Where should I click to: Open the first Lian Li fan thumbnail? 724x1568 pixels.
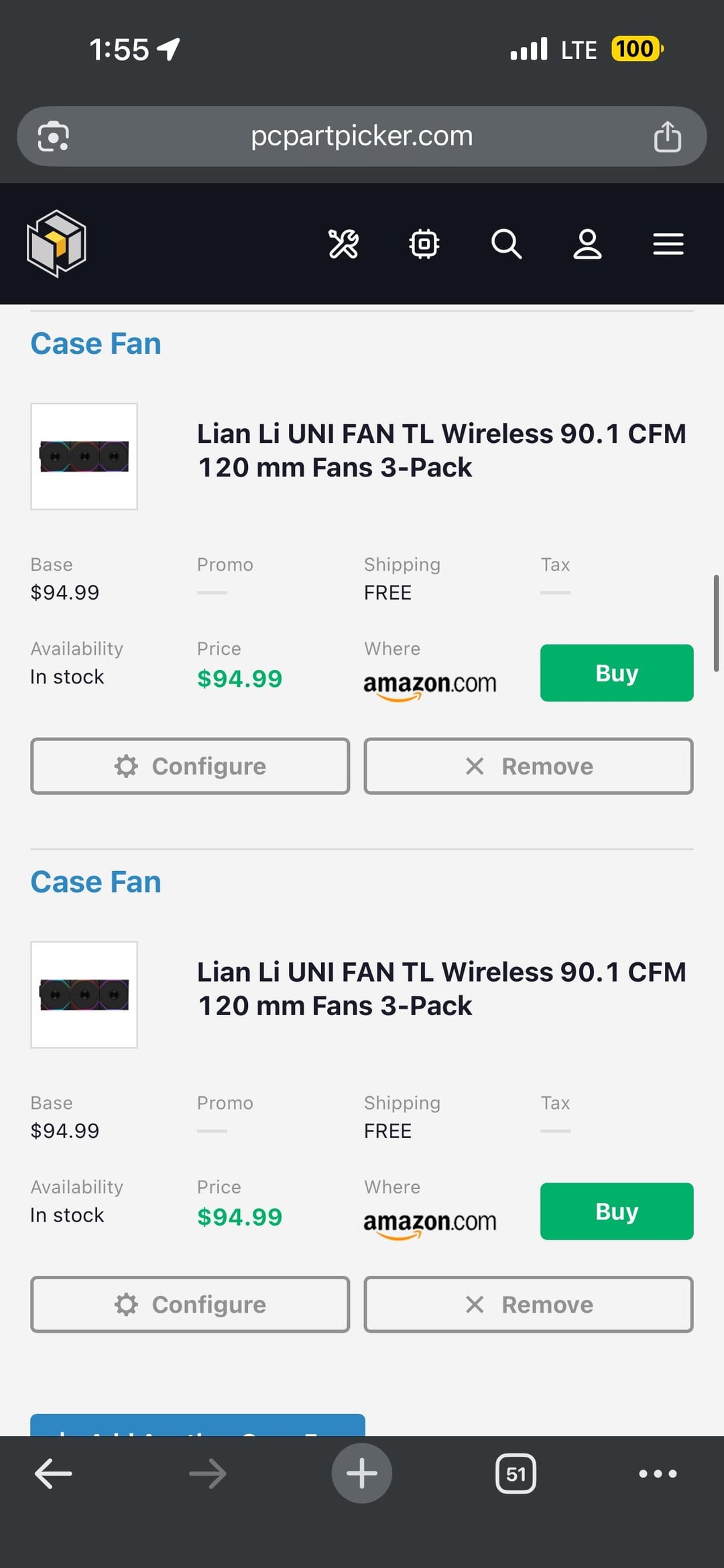click(x=84, y=456)
